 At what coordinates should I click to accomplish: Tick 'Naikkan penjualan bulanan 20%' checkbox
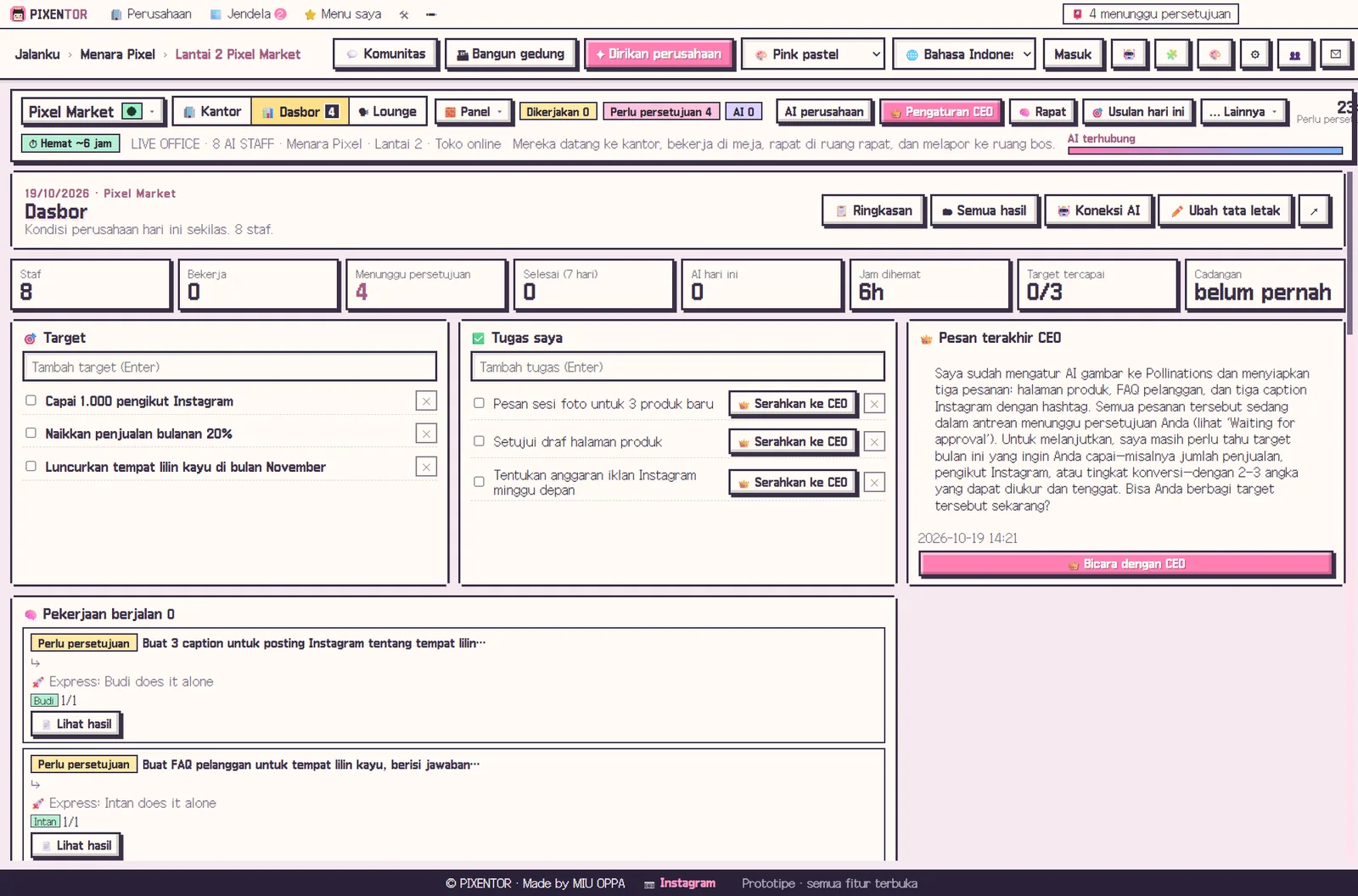pos(31,433)
